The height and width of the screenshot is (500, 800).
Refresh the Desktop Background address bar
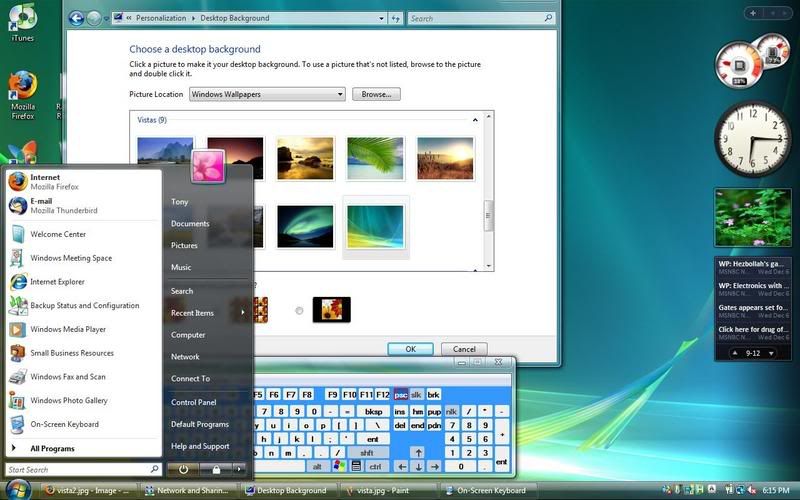396,18
